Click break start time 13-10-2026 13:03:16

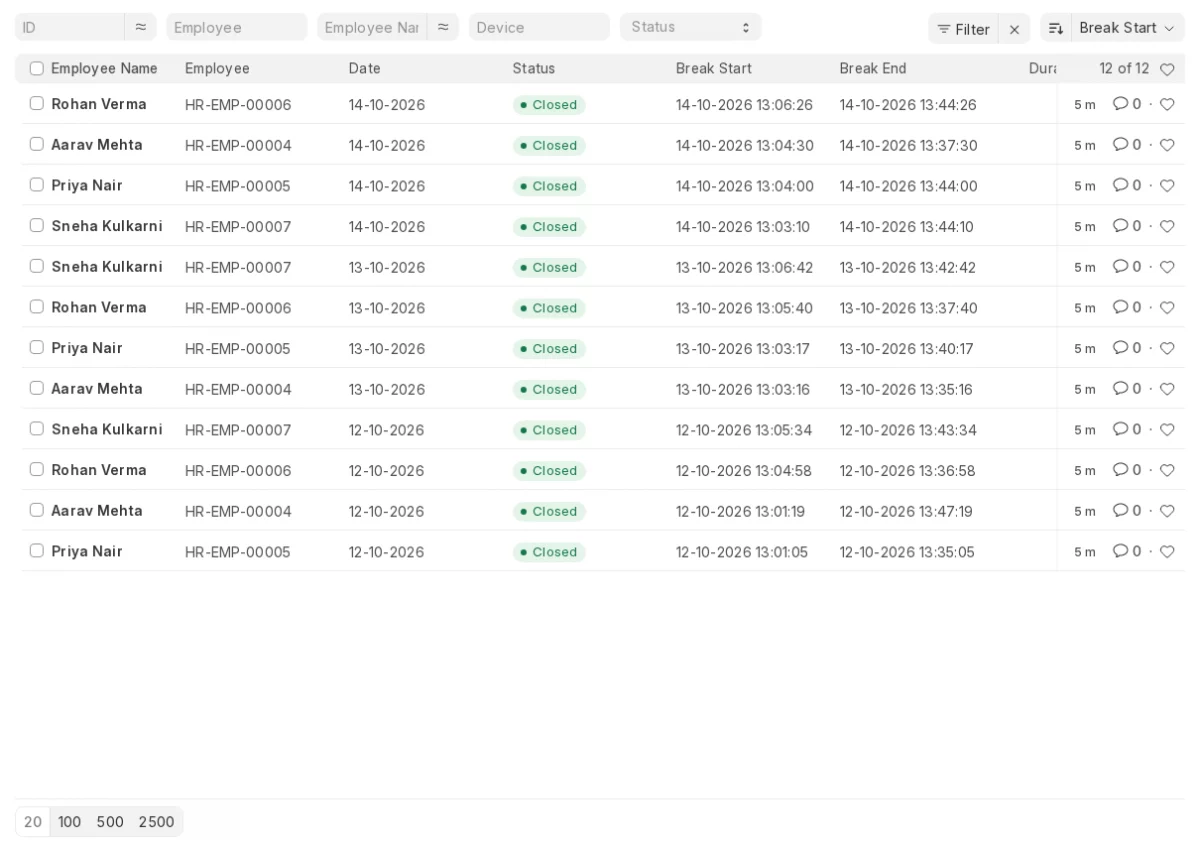(743, 390)
